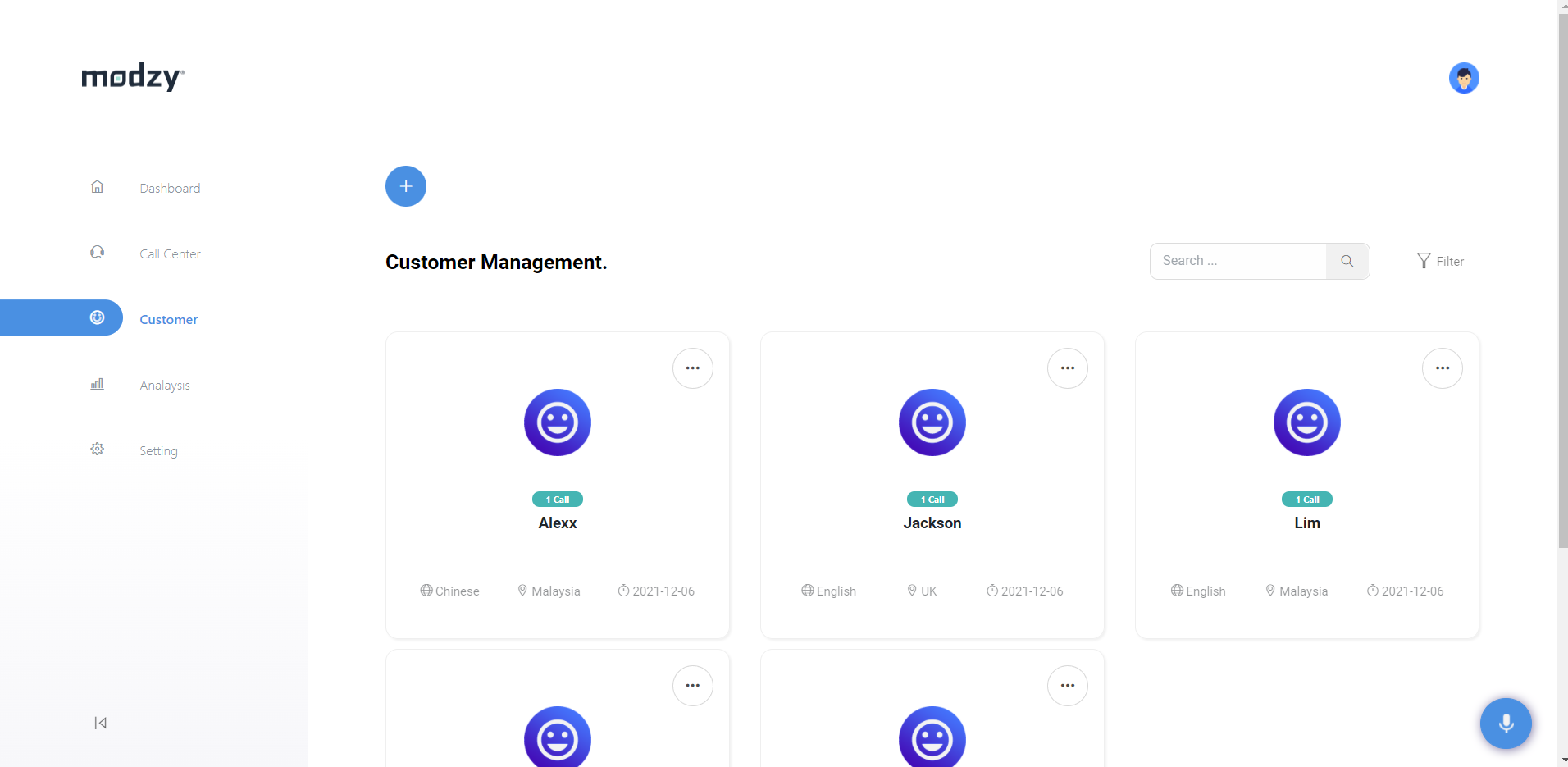
Task: Click the Customer smiley icon in sidebar
Action: click(x=97, y=317)
